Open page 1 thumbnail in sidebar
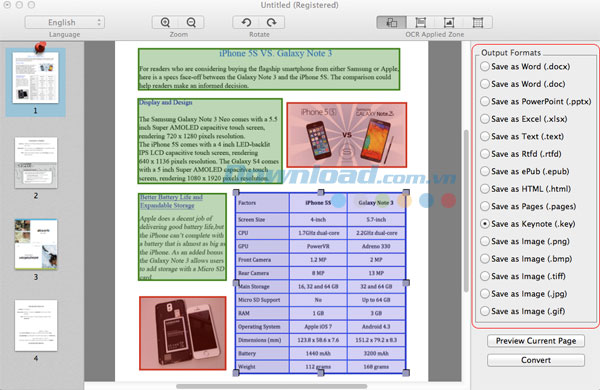This screenshot has height=390, width=600. pyautogui.click(x=36, y=78)
